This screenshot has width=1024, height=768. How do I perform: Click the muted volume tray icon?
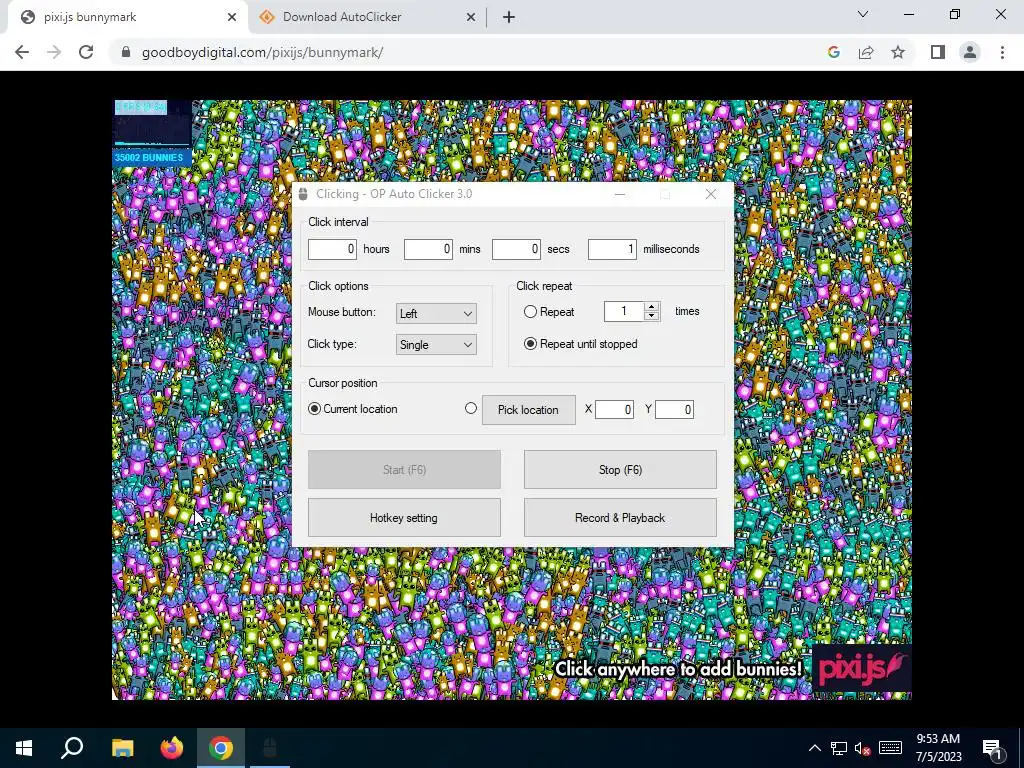tap(862, 748)
